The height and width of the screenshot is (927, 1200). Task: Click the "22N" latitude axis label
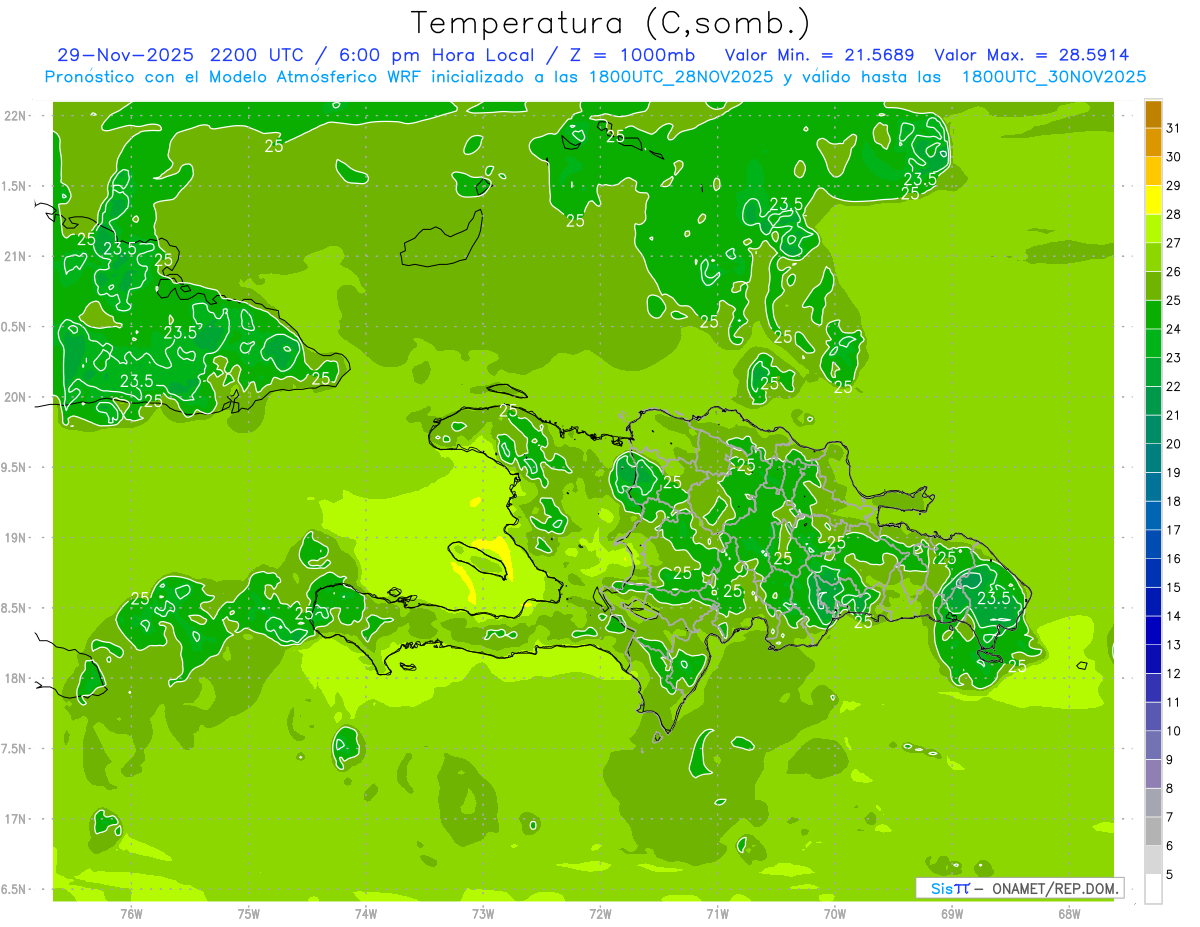coord(16,116)
